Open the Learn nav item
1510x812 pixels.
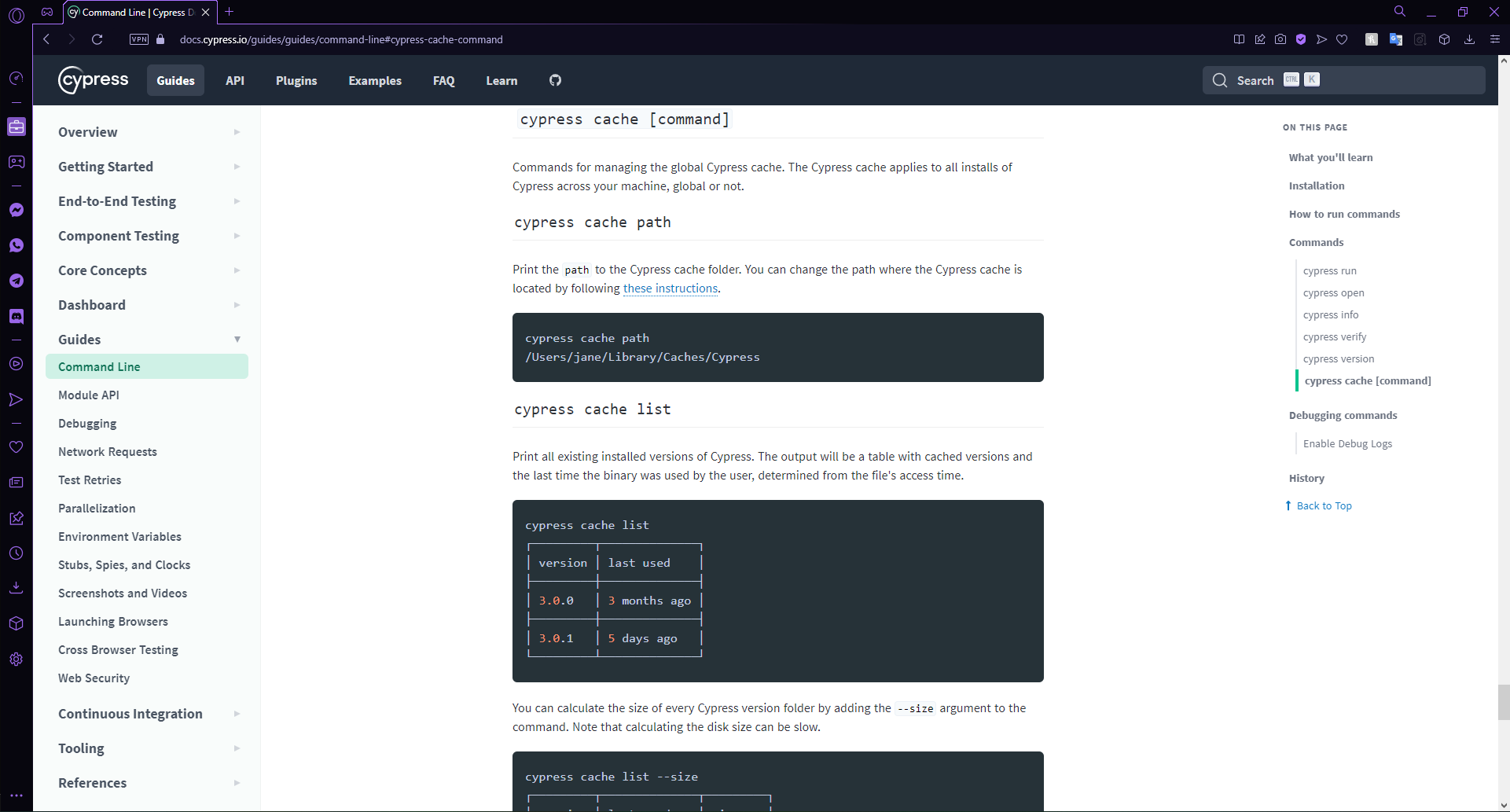tap(501, 80)
